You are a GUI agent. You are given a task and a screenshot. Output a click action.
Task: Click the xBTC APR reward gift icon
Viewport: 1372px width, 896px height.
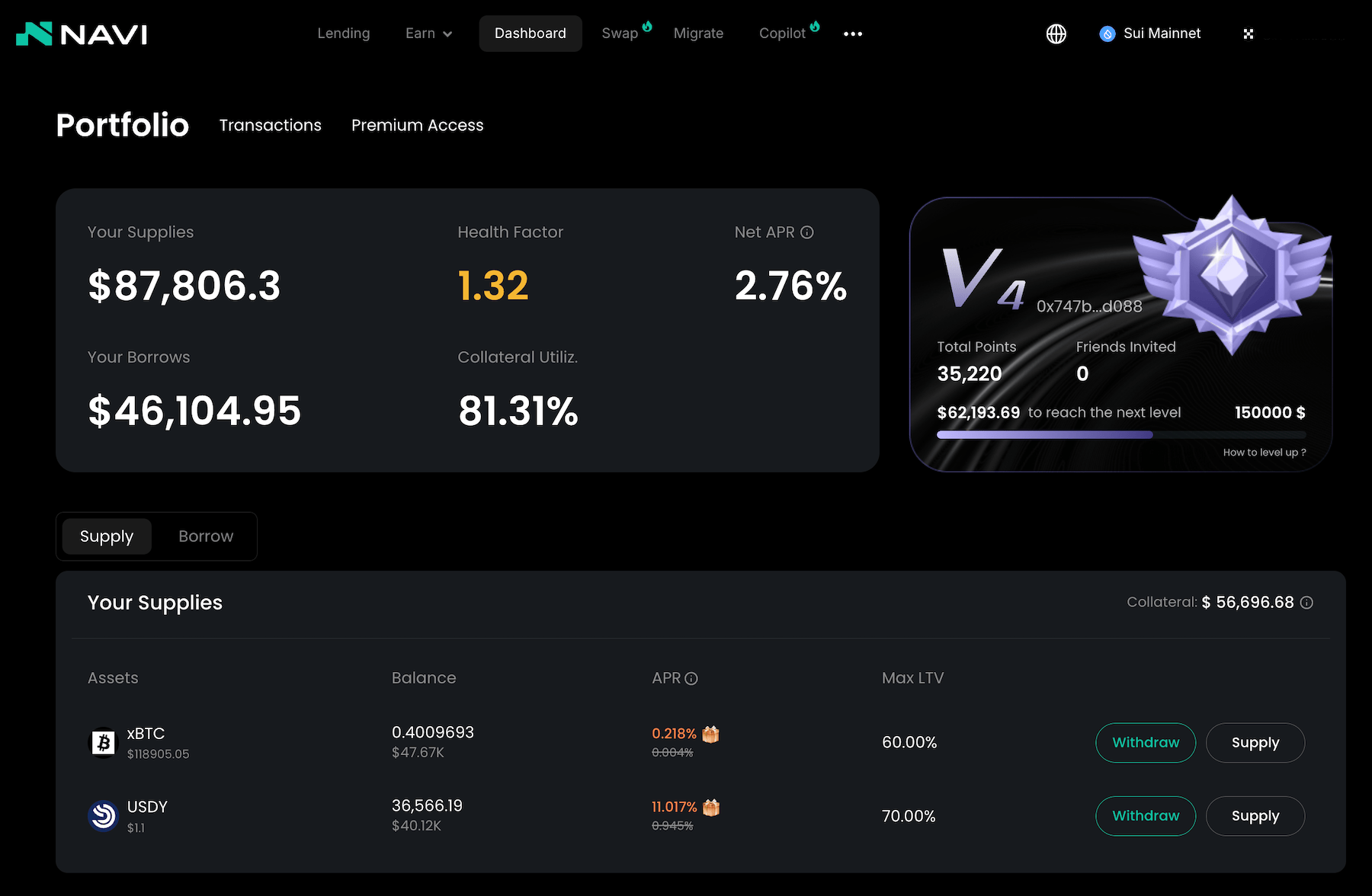(710, 734)
